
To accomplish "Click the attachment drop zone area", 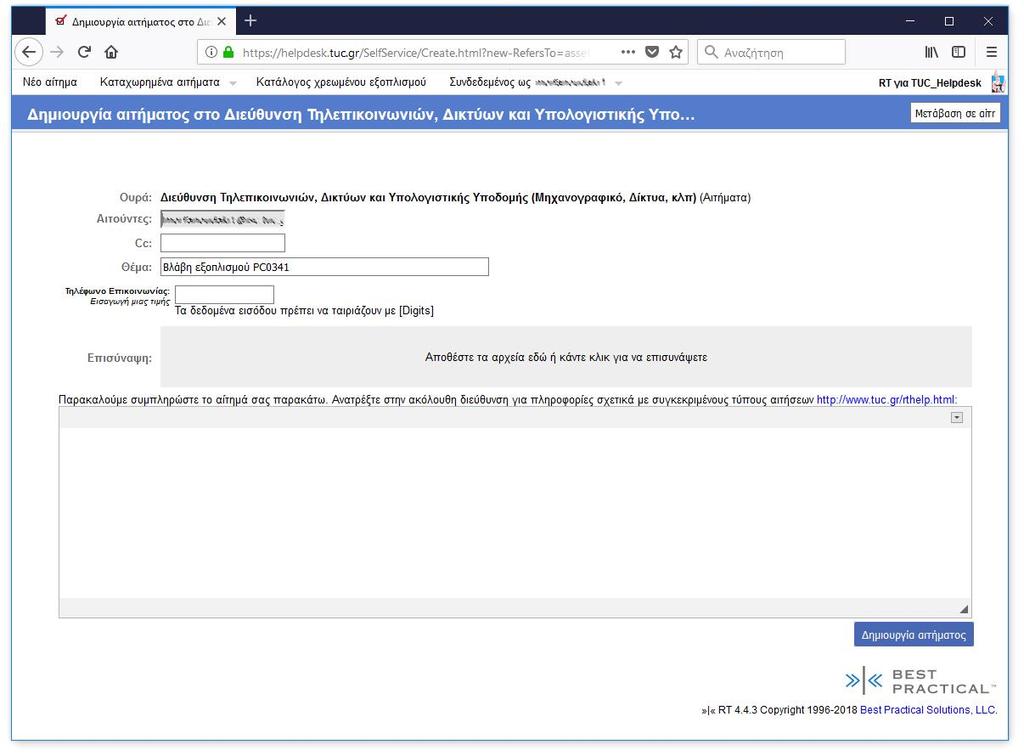I will click(566, 357).
